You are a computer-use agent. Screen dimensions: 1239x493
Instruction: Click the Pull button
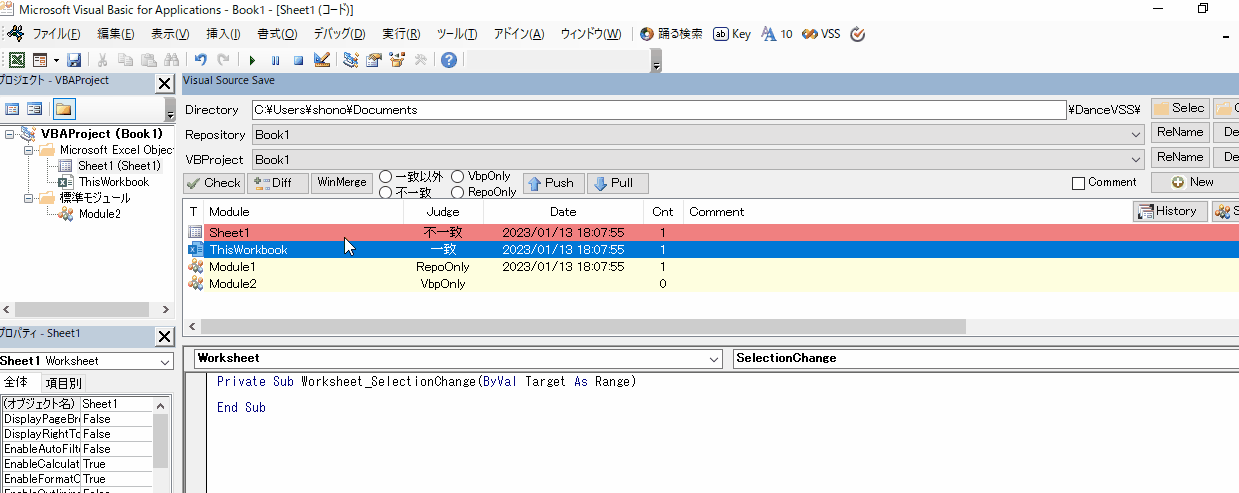[x=617, y=183]
